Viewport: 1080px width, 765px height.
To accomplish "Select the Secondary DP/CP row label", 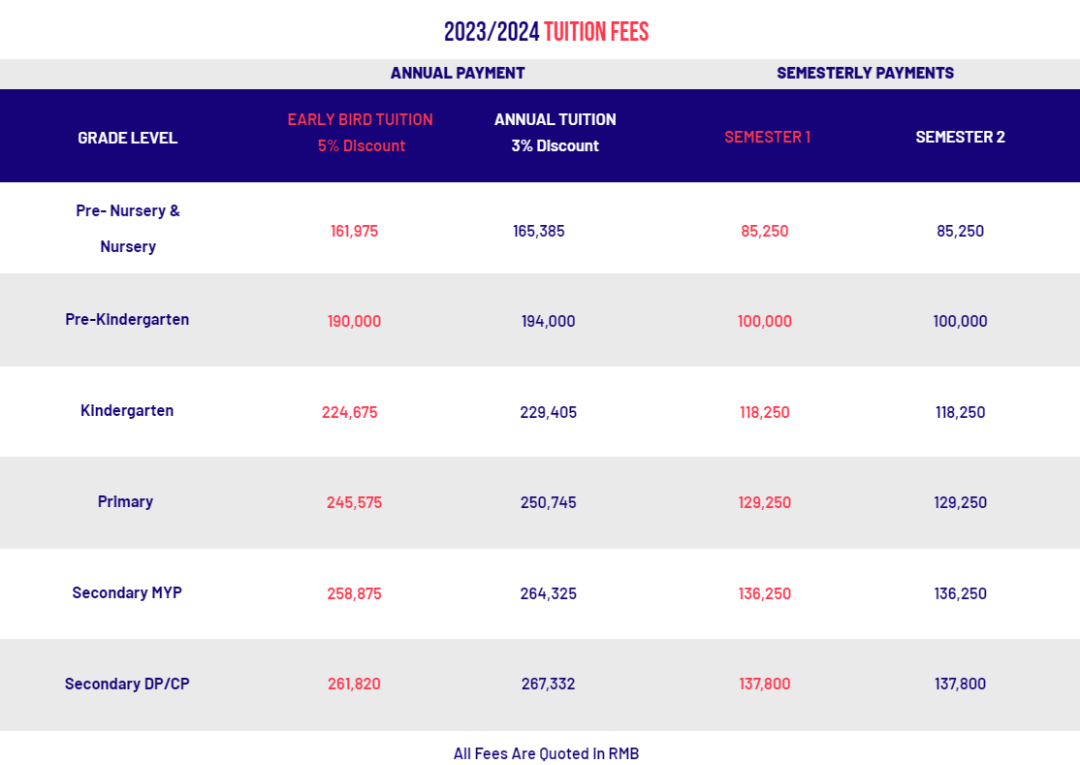I will click(x=127, y=684).
